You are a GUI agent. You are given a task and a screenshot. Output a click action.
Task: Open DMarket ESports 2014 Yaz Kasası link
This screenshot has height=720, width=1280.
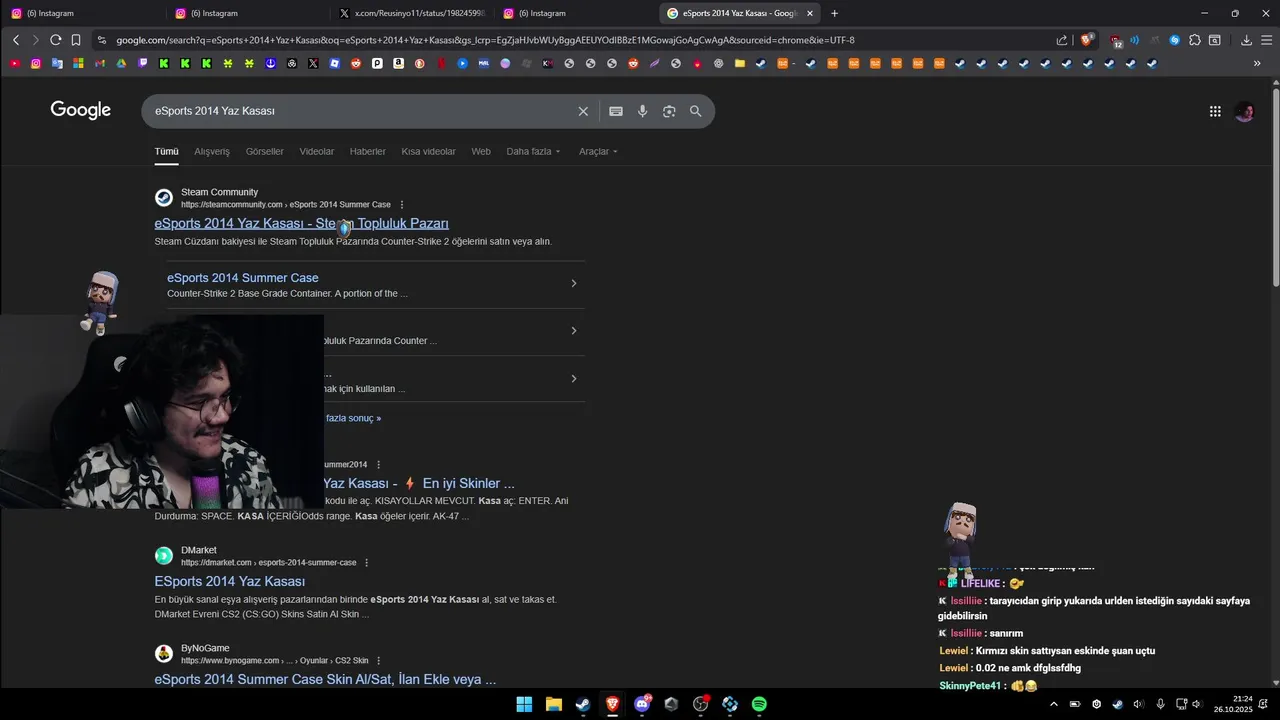[x=230, y=581]
